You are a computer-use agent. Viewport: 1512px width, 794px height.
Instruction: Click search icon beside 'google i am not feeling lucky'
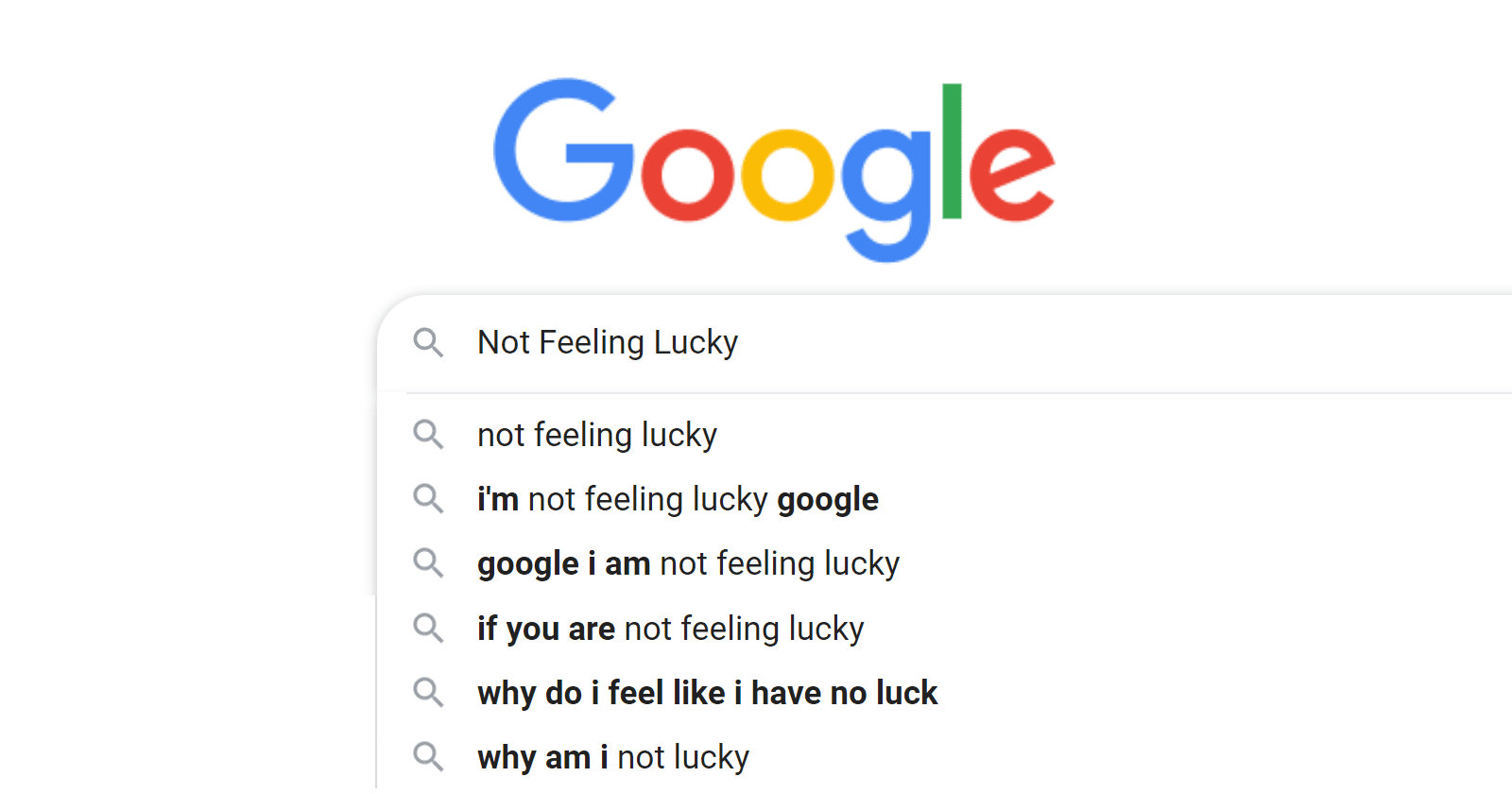pos(428,563)
